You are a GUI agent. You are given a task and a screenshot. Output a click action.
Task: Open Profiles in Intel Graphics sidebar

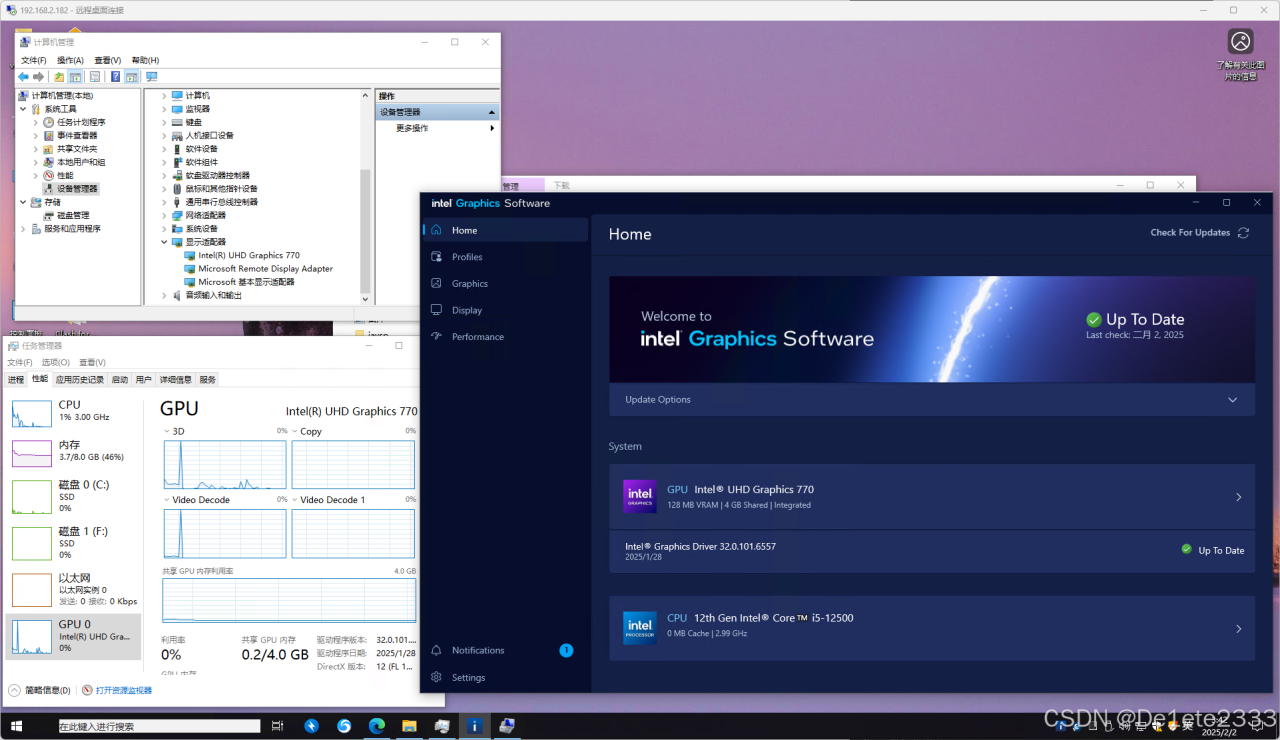click(x=466, y=257)
